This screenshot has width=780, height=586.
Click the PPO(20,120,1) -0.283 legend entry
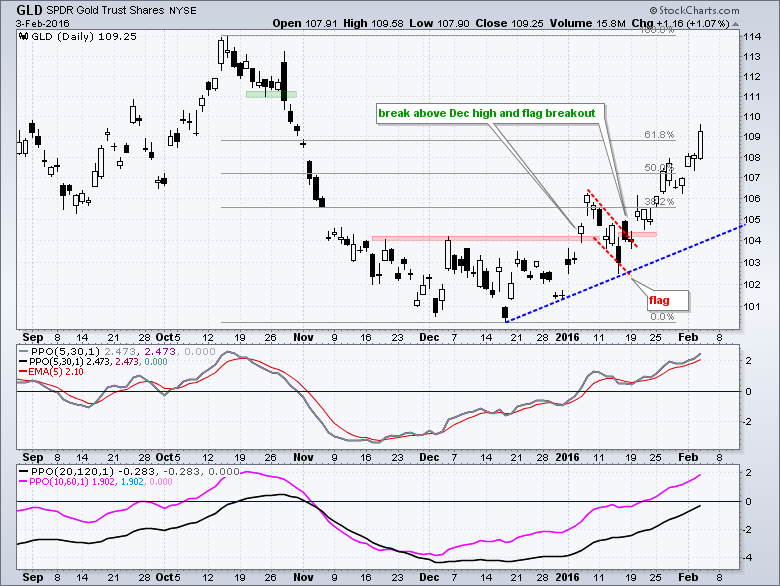tap(129, 472)
